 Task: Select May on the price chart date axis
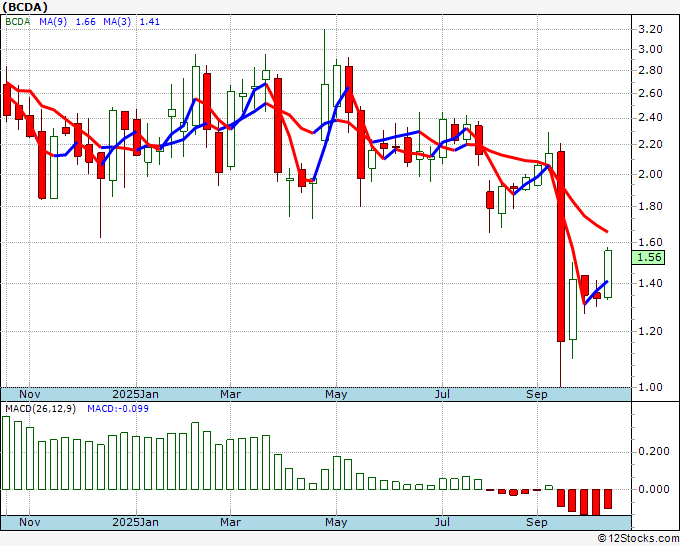[x=336, y=394]
